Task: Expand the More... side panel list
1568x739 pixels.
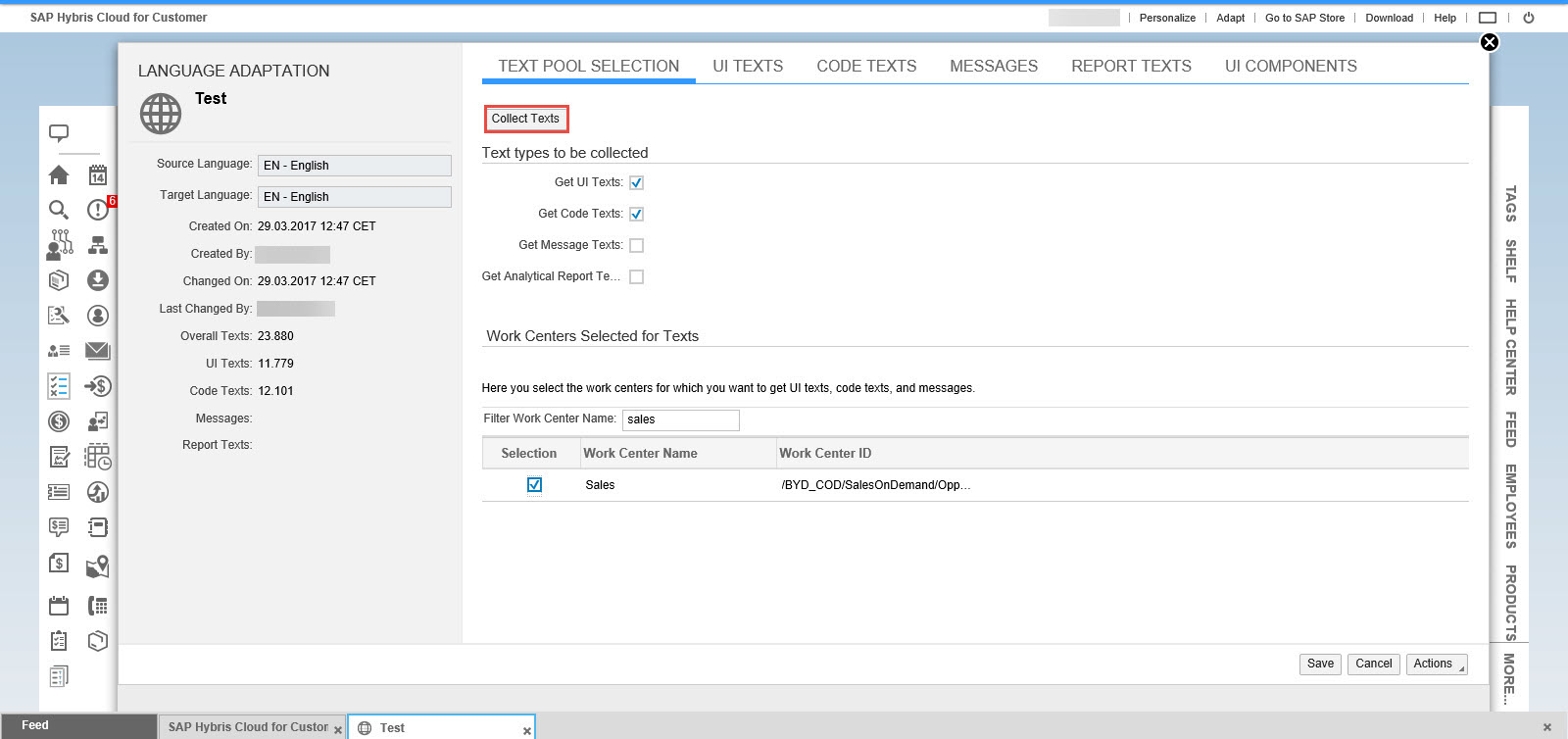Action: [x=1510, y=679]
